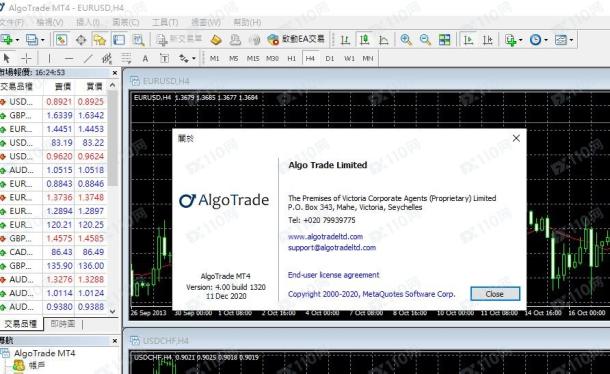610x374 pixels.
Task: Set timeframe to D1
Action: coord(330,58)
